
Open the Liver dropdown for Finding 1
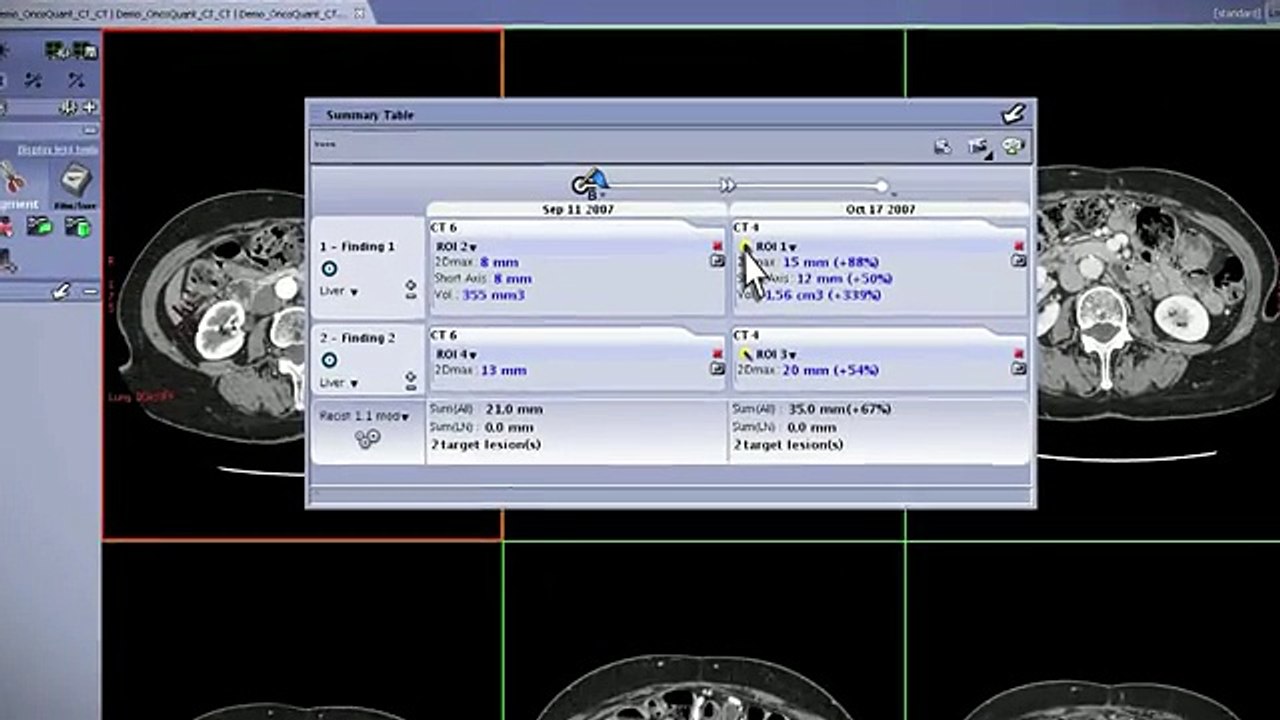pos(339,291)
